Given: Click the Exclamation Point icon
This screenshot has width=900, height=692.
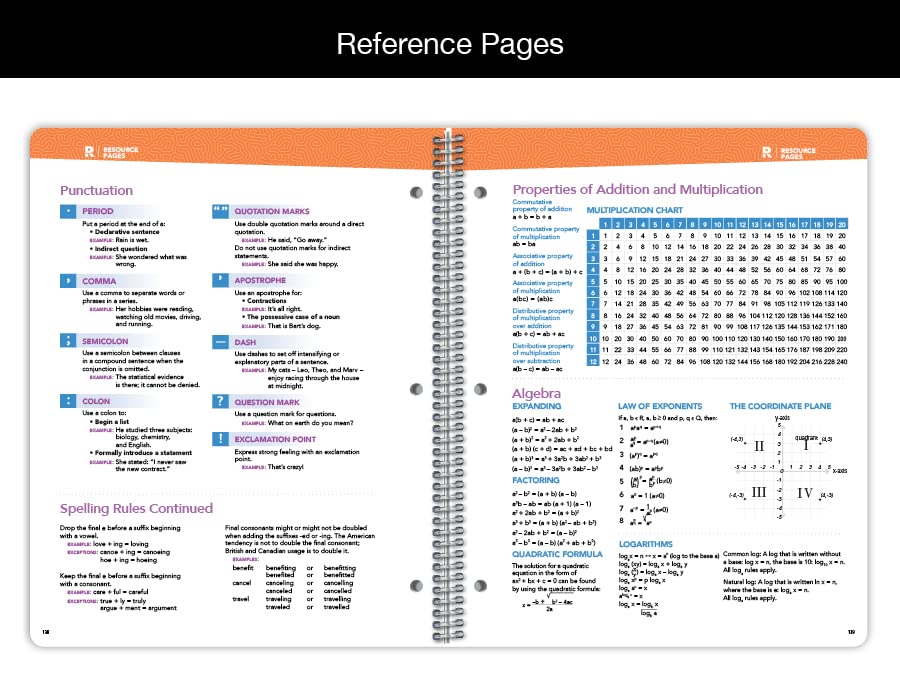Looking at the screenshot, I should coord(220,439).
